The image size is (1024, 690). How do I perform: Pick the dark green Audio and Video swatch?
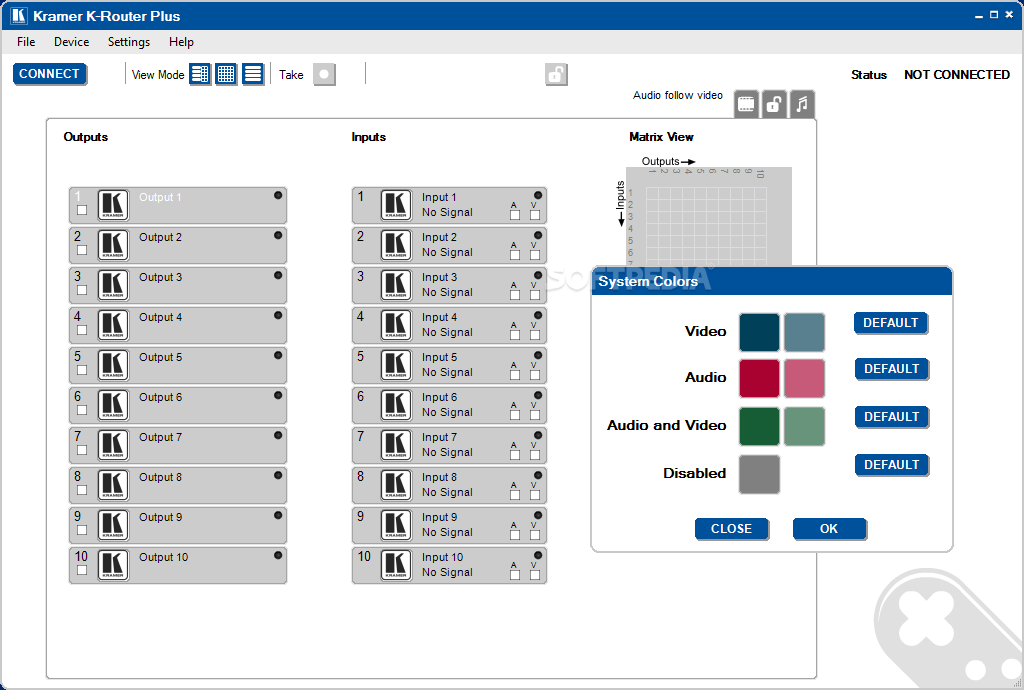(x=759, y=426)
